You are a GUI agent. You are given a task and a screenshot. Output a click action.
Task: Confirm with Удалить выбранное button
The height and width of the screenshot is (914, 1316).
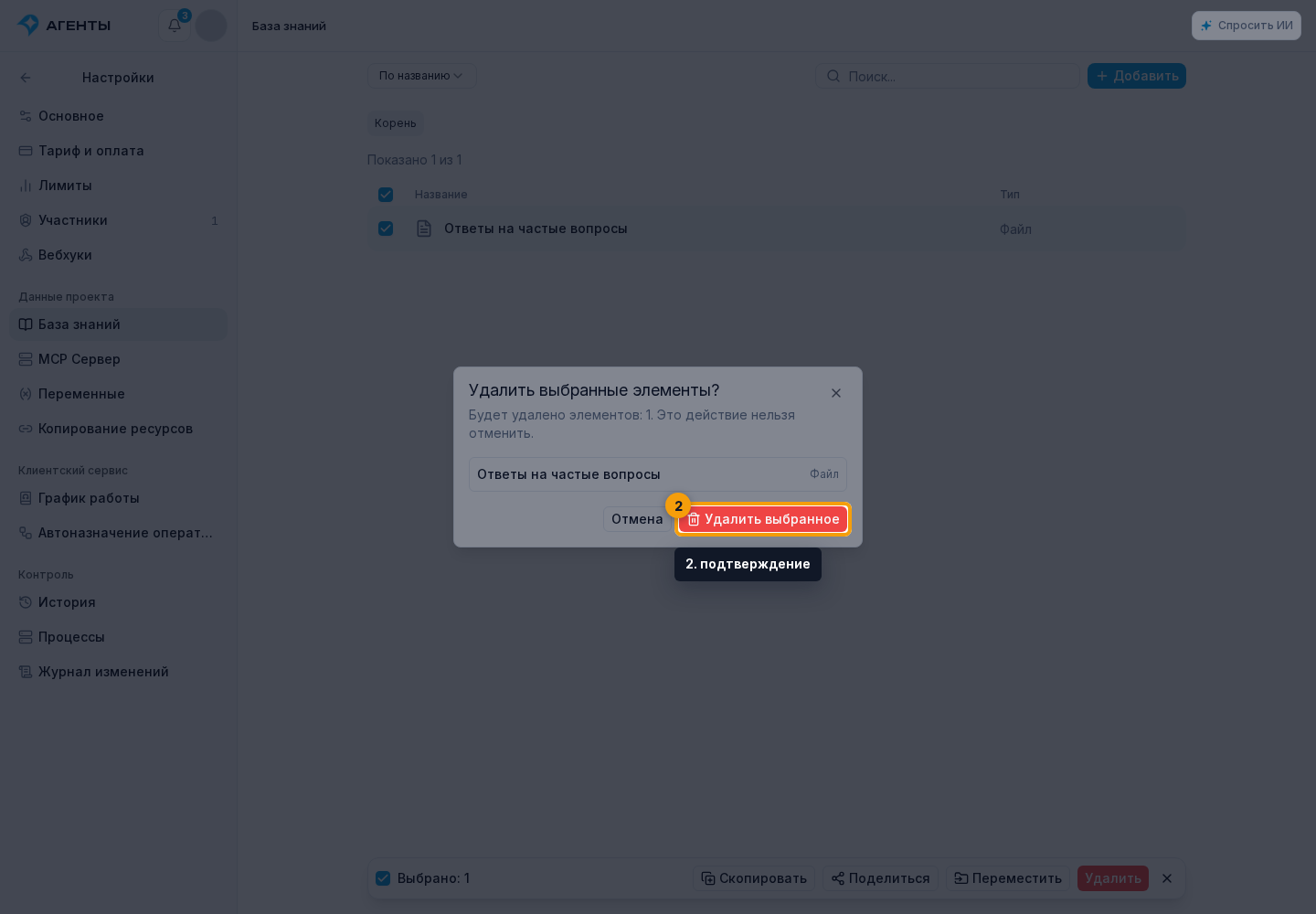(x=763, y=519)
